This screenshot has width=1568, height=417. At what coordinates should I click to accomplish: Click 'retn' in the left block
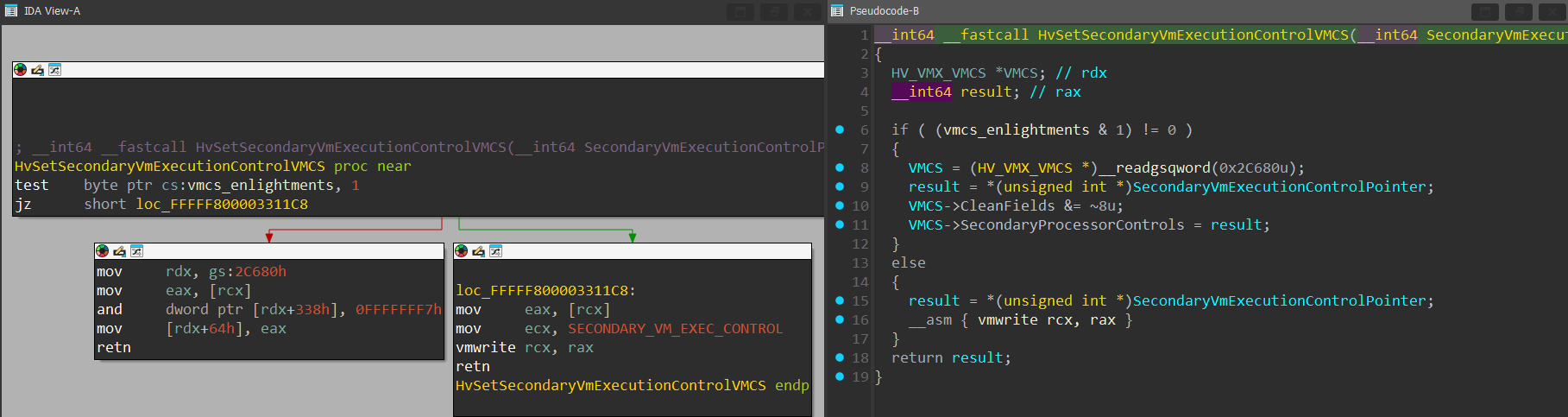pos(114,347)
